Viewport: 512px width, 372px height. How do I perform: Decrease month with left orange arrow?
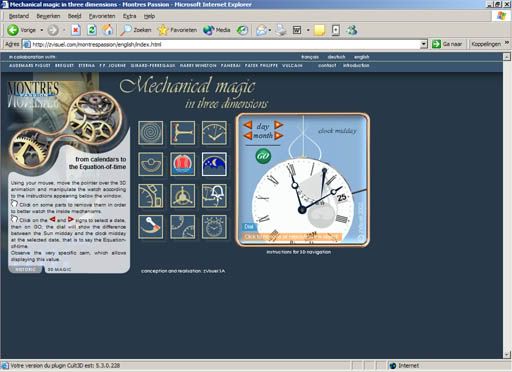click(248, 135)
